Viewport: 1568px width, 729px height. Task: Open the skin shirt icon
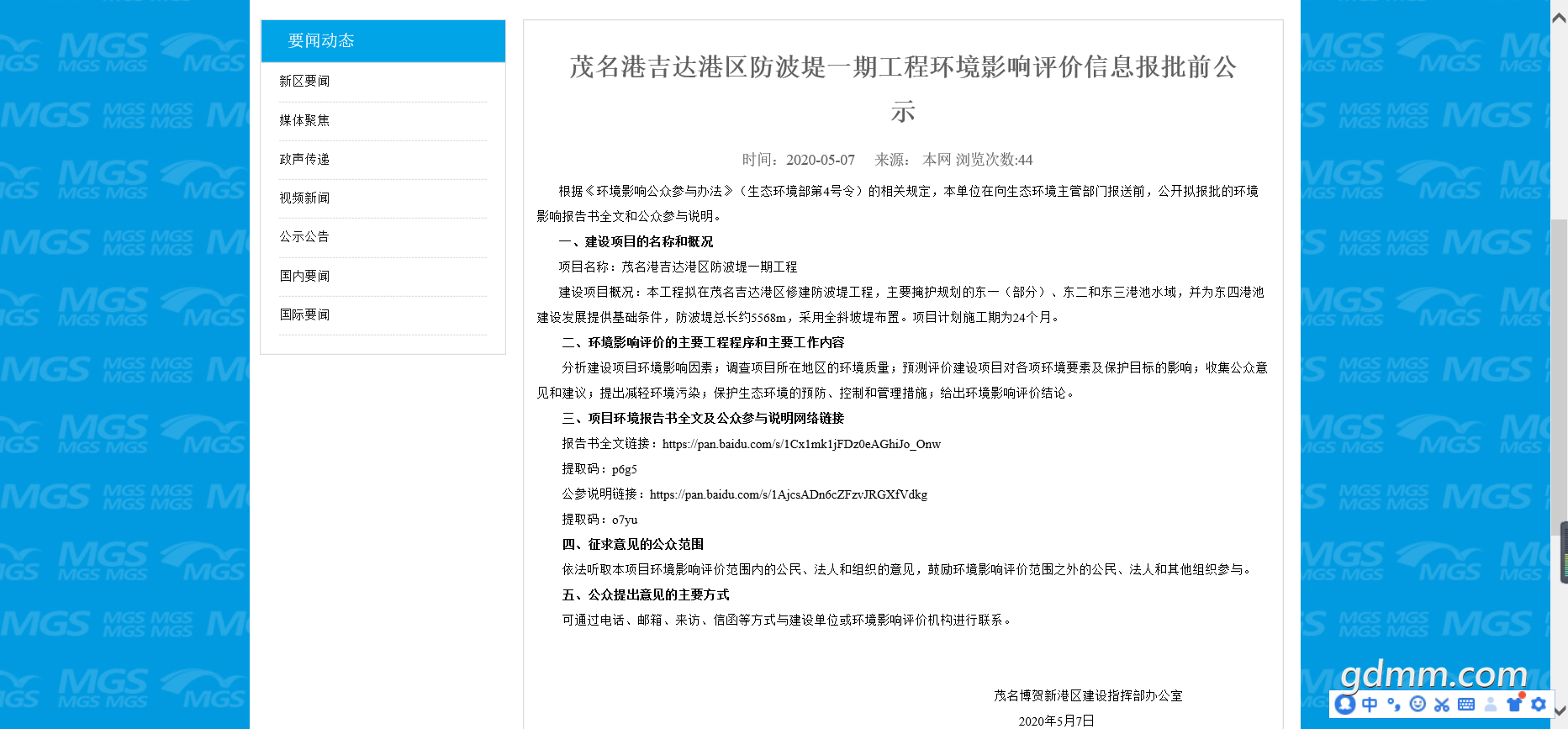(x=1515, y=704)
